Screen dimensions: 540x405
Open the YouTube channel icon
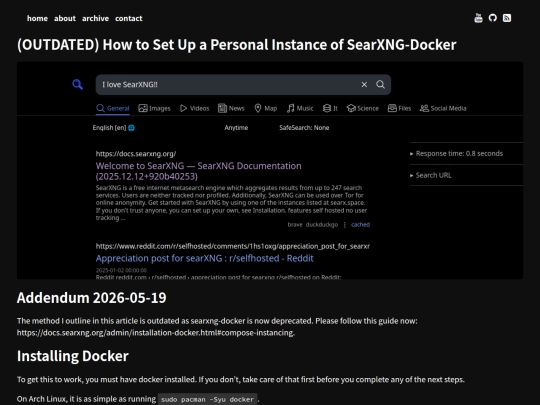[478, 18]
